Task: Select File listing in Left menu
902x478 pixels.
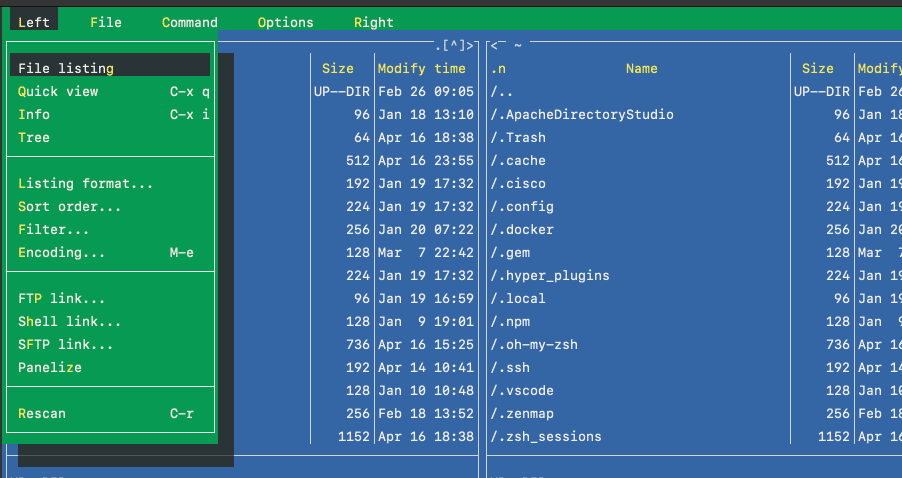Action: (x=66, y=68)
